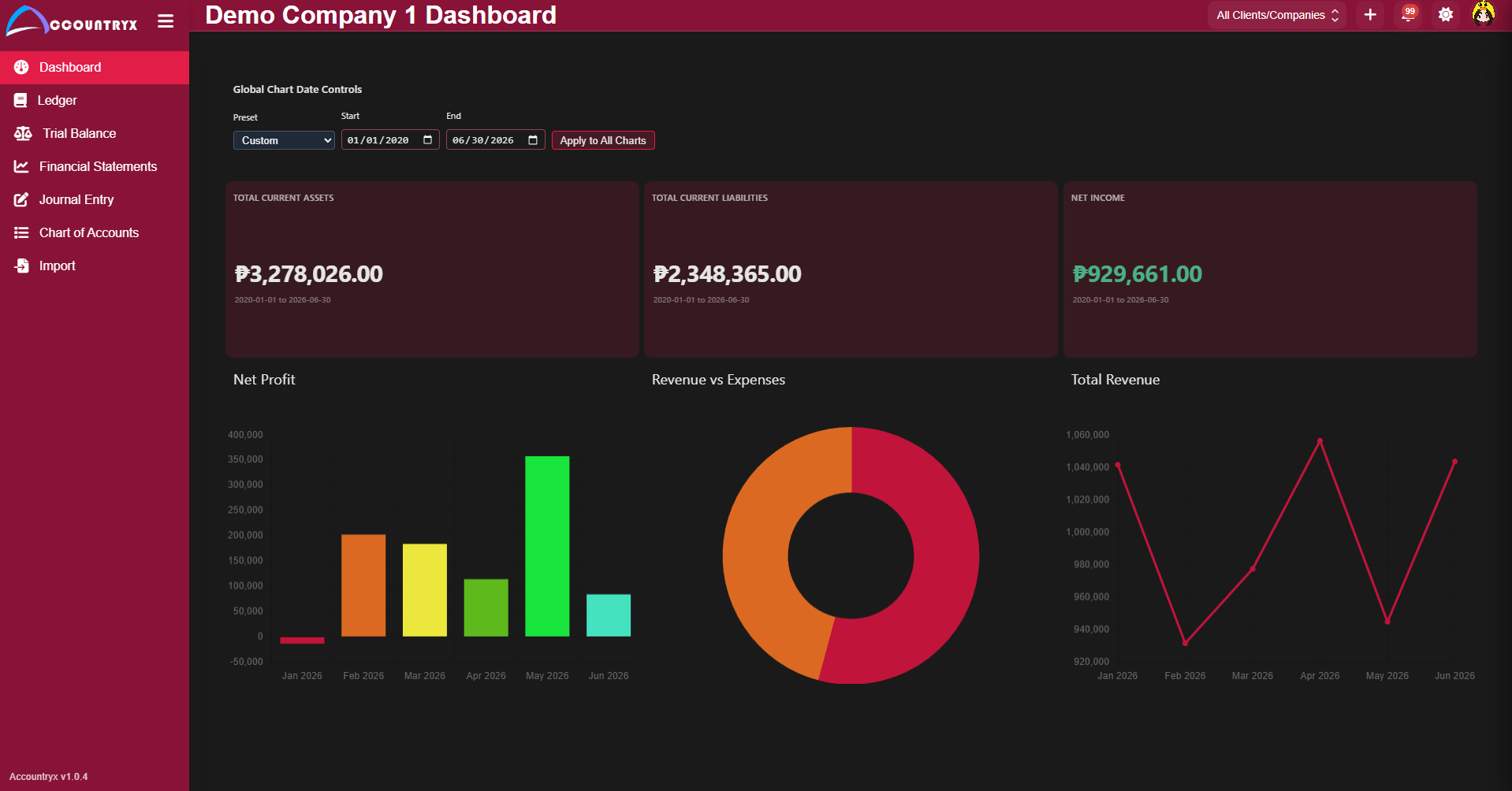
Task: Click the Jan 2026 revenue data point
Action: pos(1118,465)
